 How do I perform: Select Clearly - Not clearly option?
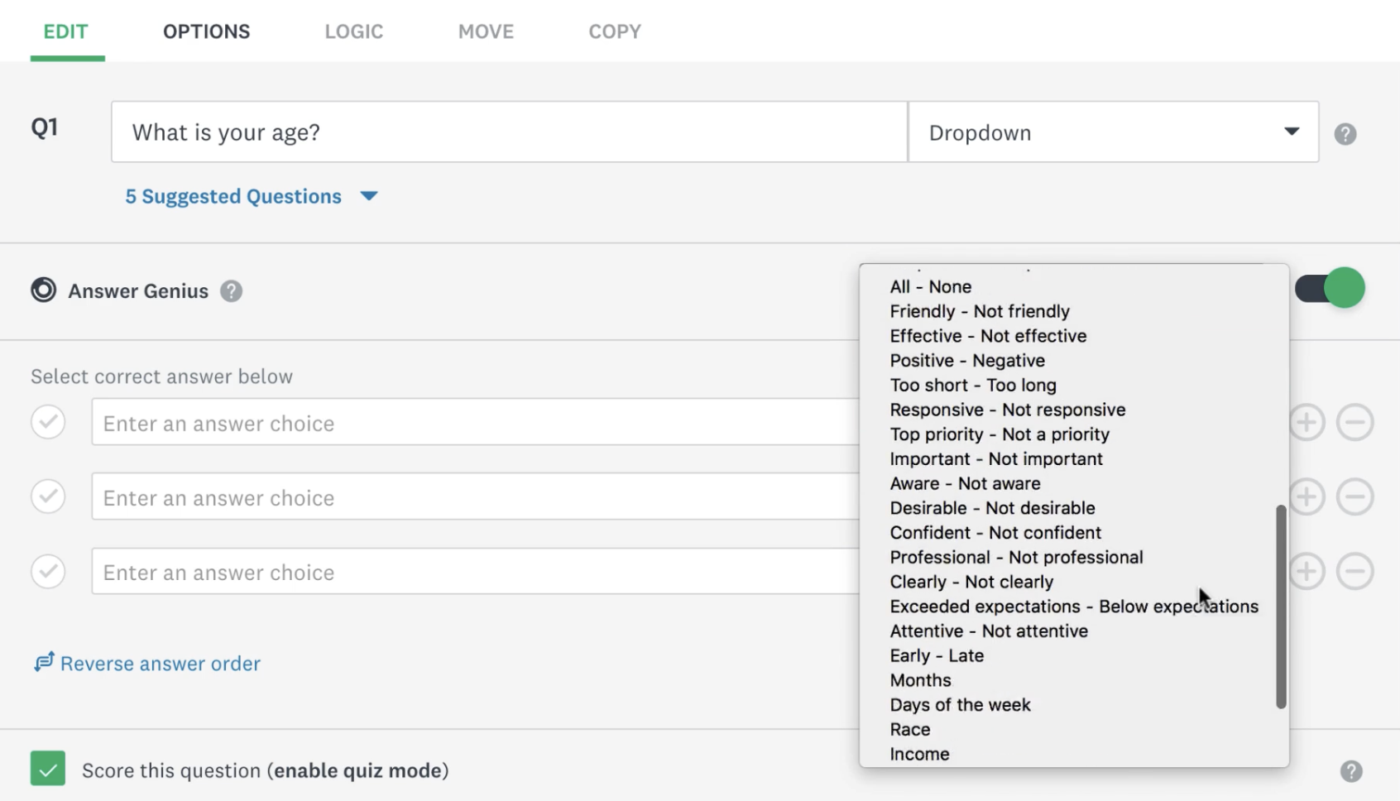pyautogui.click(x=972, y=582)
